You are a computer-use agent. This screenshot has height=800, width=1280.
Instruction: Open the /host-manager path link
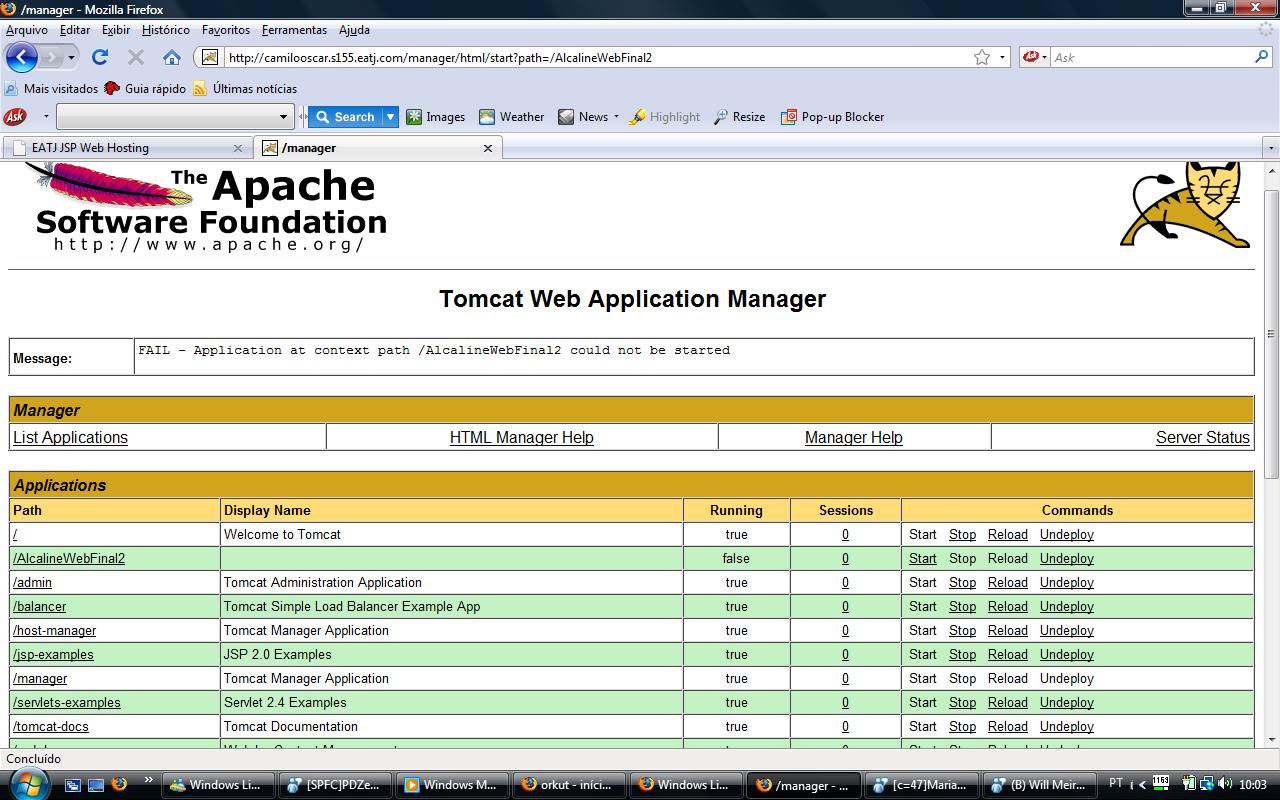click(x=55, y=630)
